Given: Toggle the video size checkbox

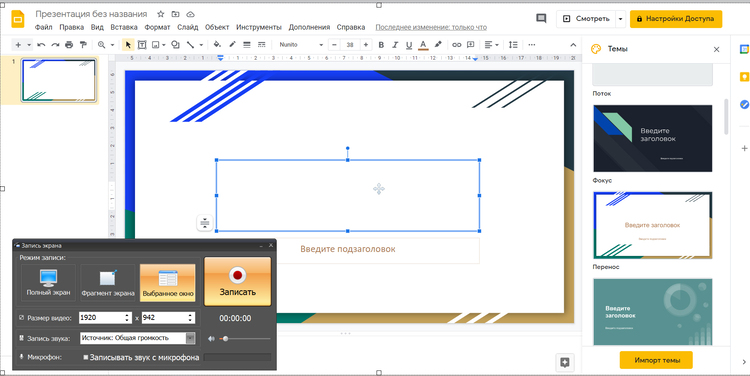Looking at the screenshot, I should [22, 318].
